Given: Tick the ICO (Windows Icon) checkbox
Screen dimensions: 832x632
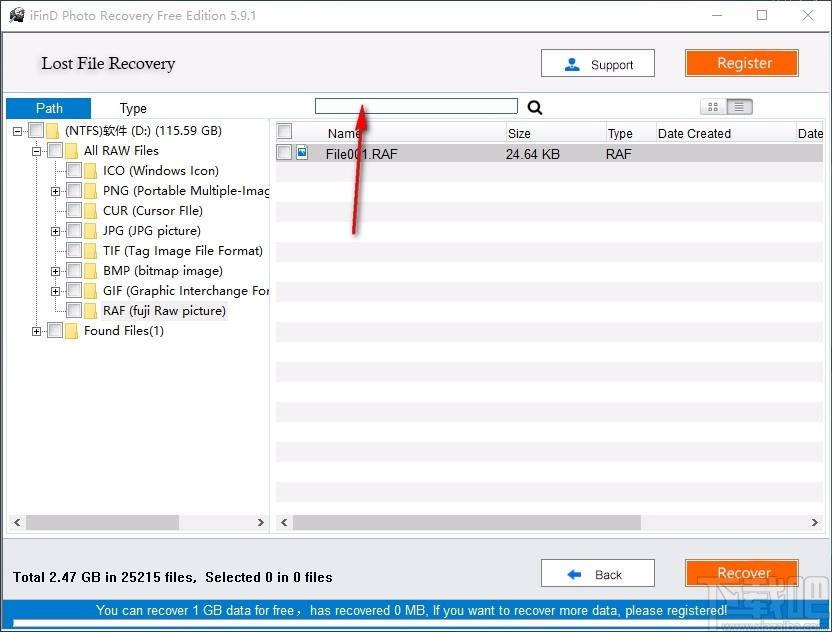Looking at the screenshot, I should [74, 170].
